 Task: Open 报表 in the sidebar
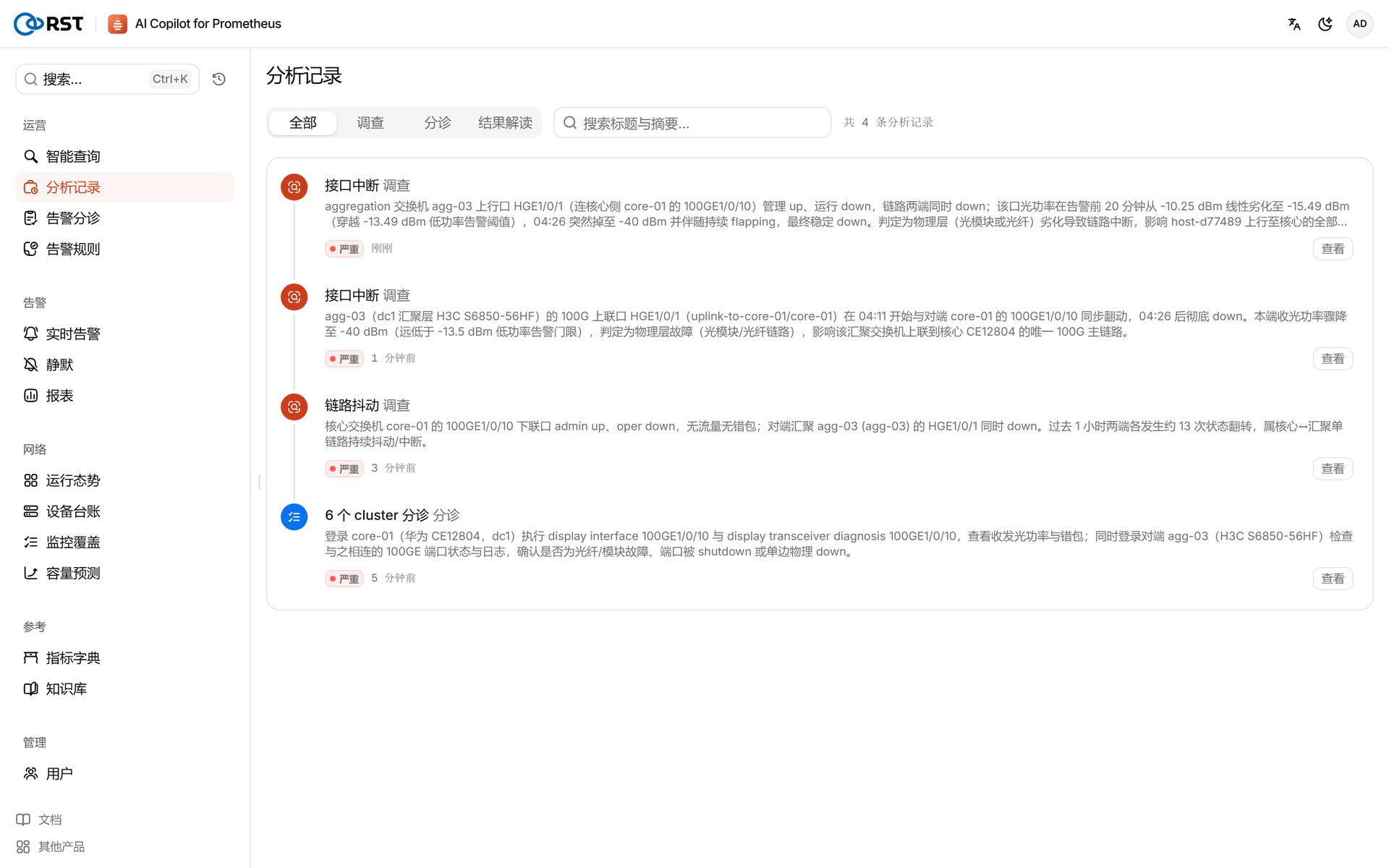pos(124,396)
